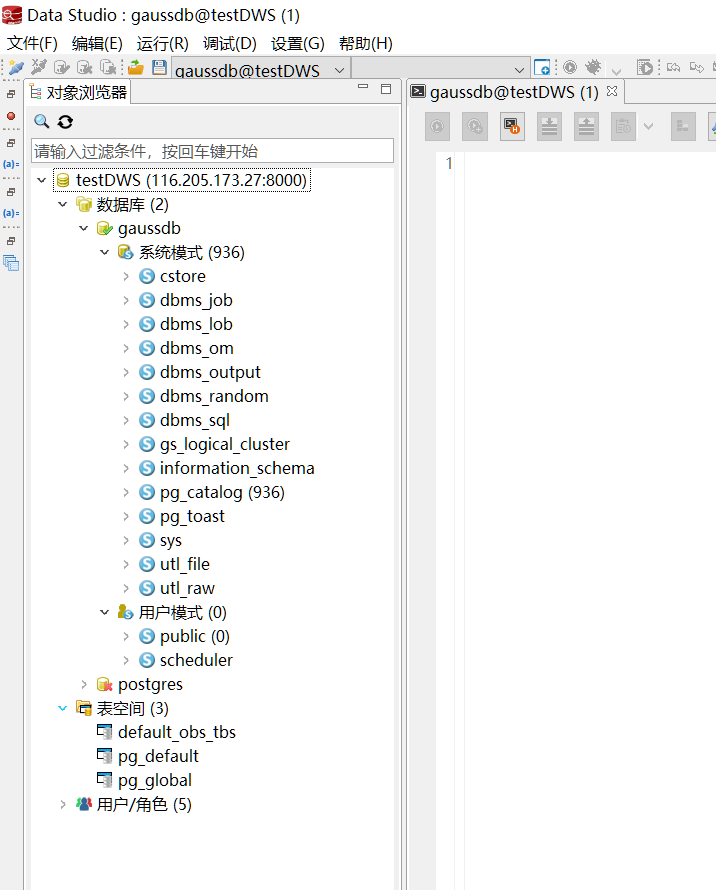Select the pg_toast schema
Image resolution: width=716 pixels, height=890 pixels.
(x=192, y=516)
